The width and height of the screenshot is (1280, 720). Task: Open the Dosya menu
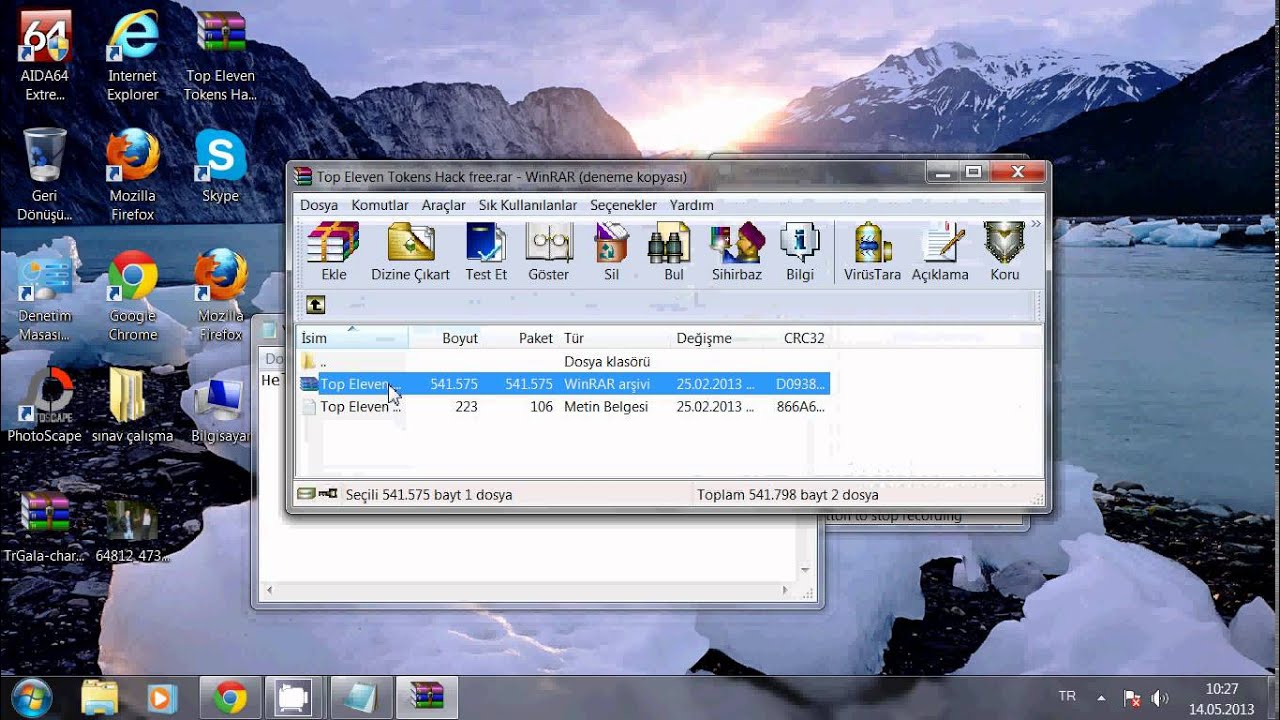point(319,205)
